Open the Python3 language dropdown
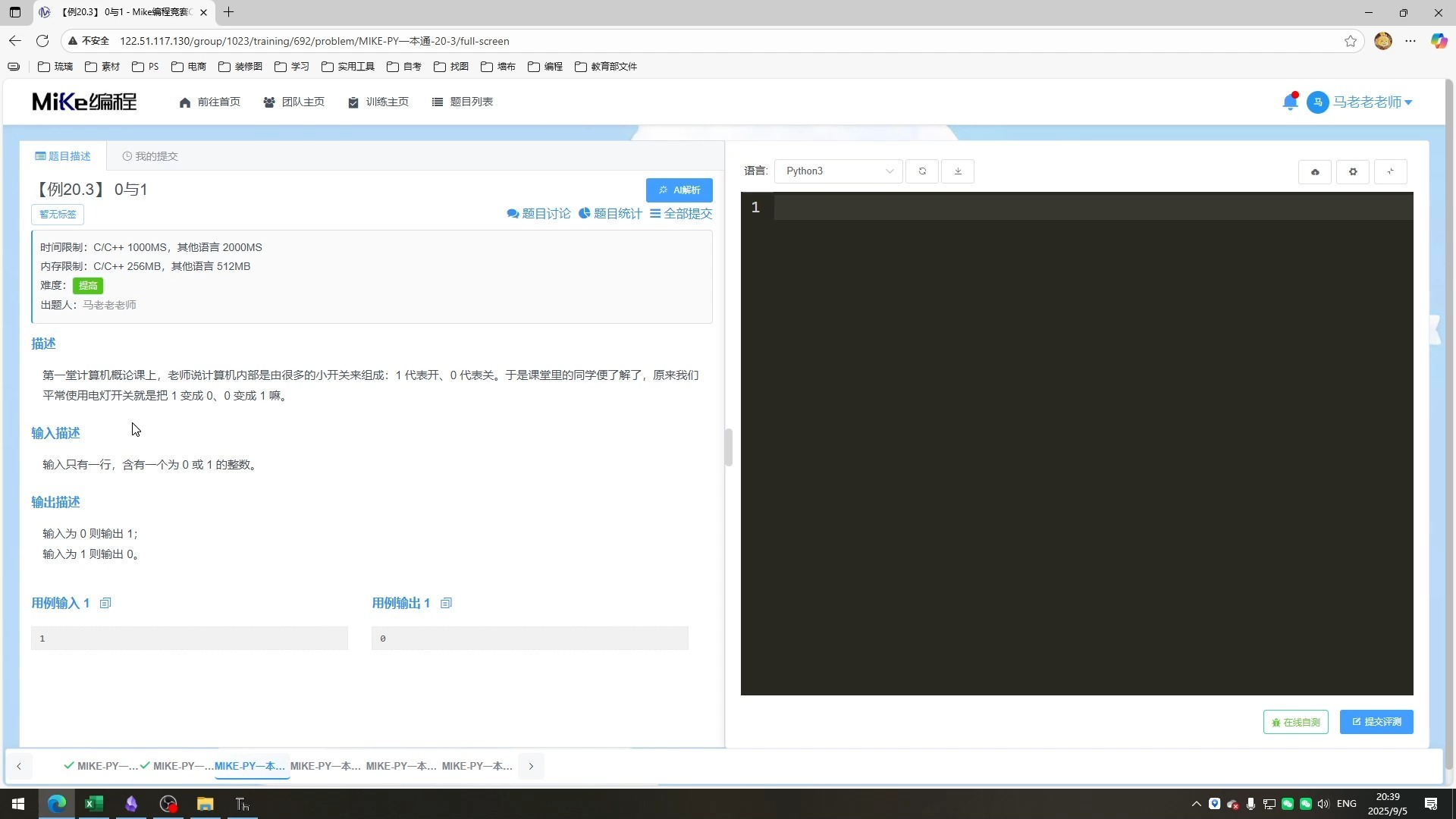The image size is (1456, 819). tap(838, 171)
